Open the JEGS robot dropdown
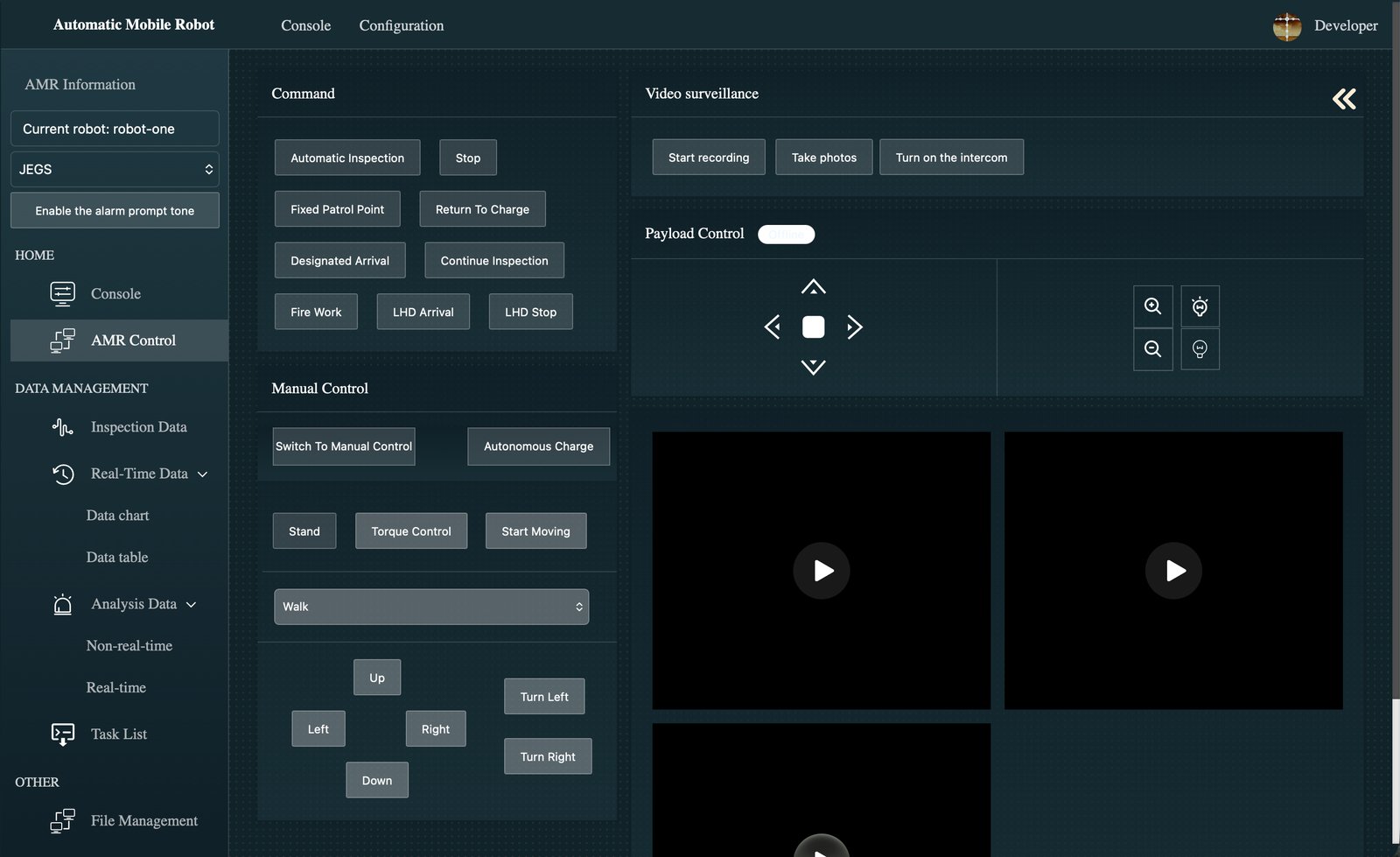 pos(115,169)
